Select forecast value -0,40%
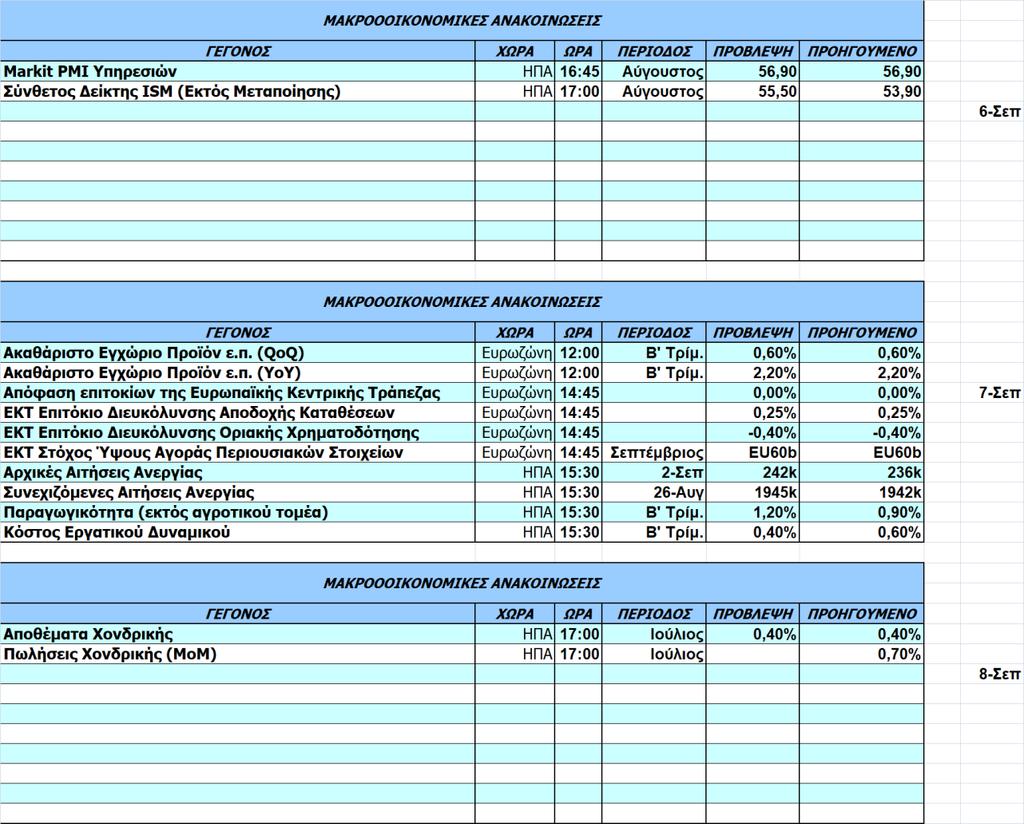The height and width of the screenshot is (824, 1024). [x=752, y=433]
